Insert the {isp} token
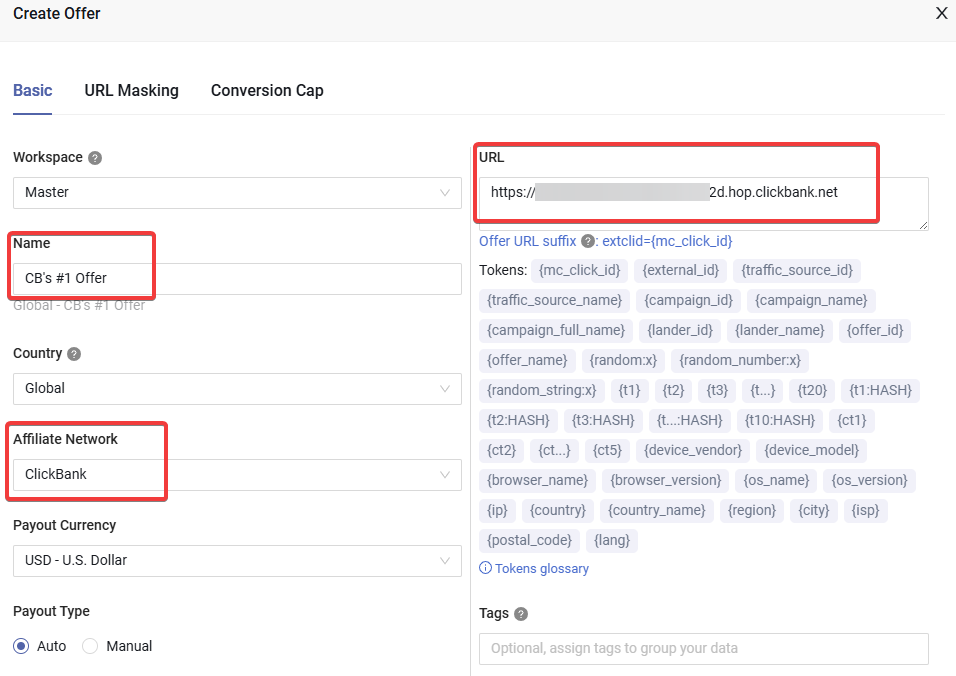The height and width of the screenshot is (676, 956). pyautogui.click(x=865, y=510)
